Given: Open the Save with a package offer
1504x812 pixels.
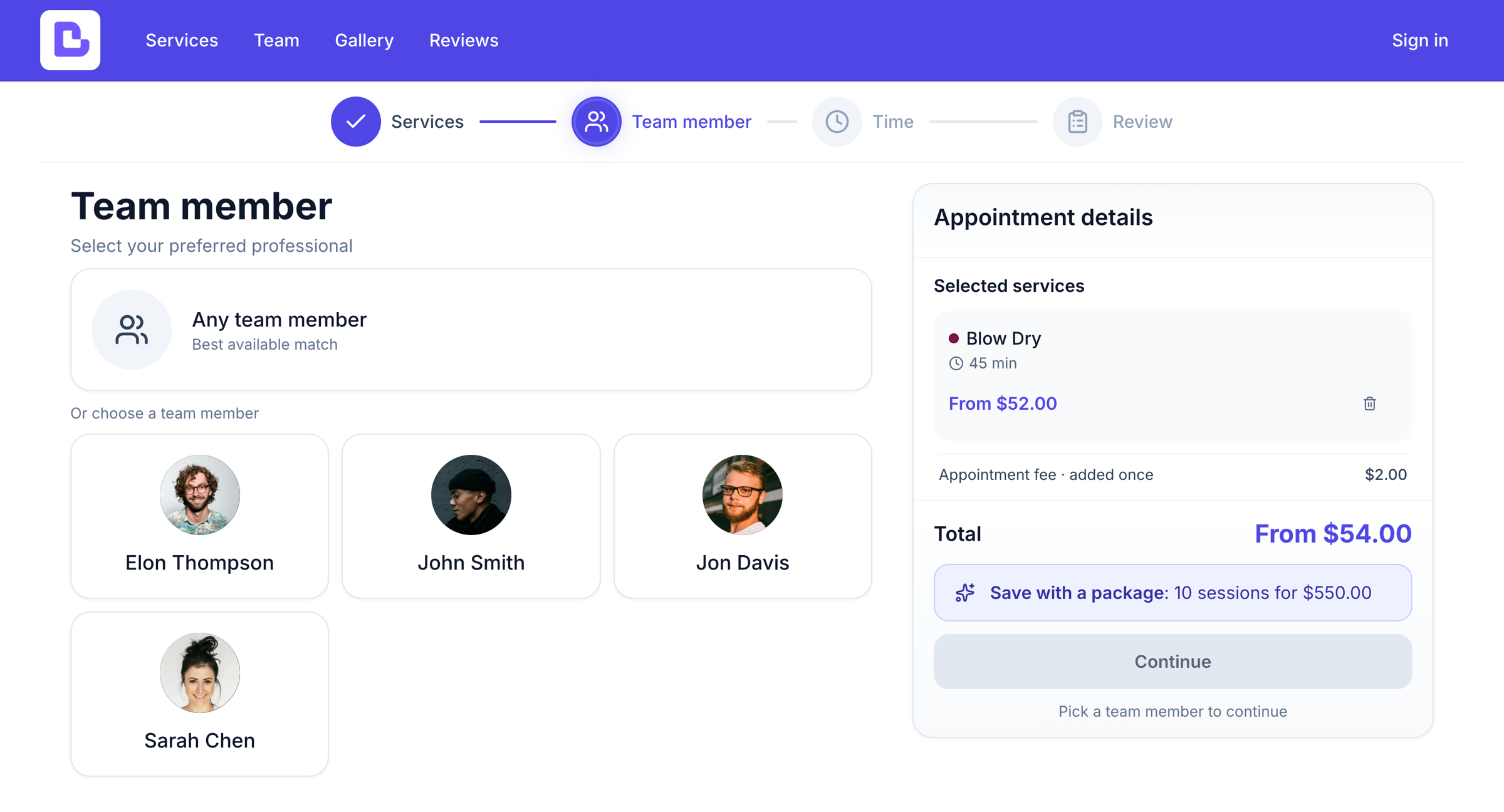Looking at the screenshot, I should pos(1172,593).
